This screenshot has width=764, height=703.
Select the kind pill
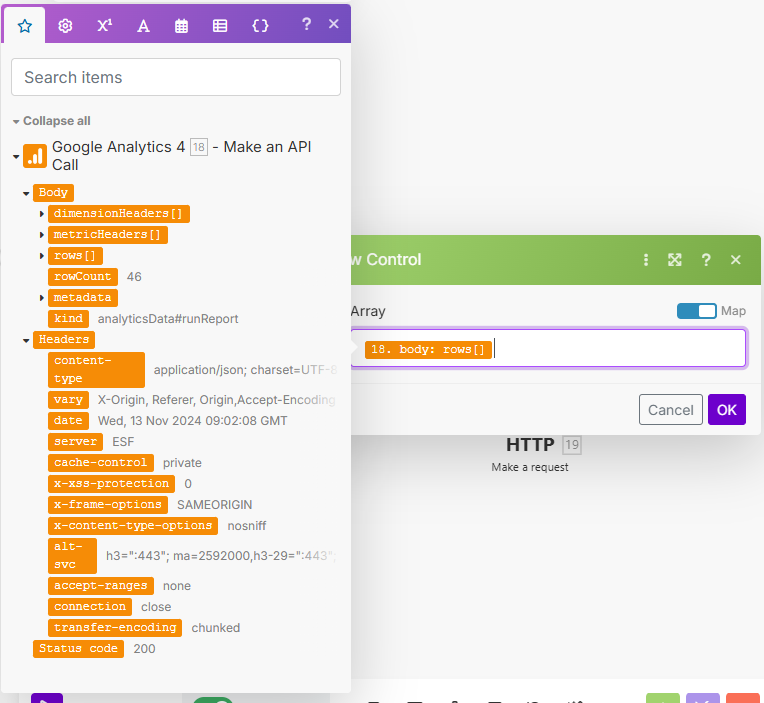coord(68,319)
